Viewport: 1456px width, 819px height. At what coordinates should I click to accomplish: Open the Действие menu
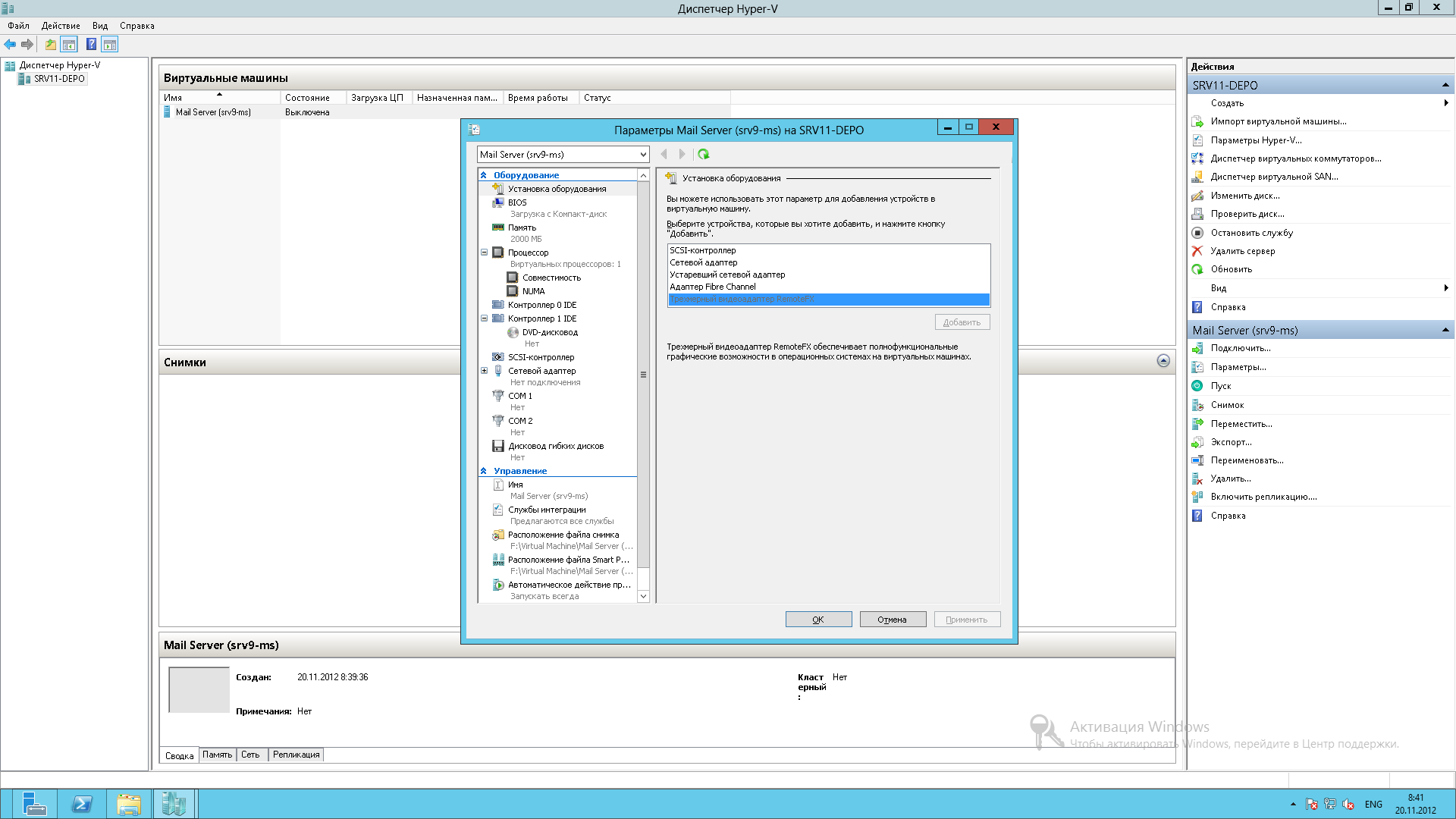tap(61, 26)
